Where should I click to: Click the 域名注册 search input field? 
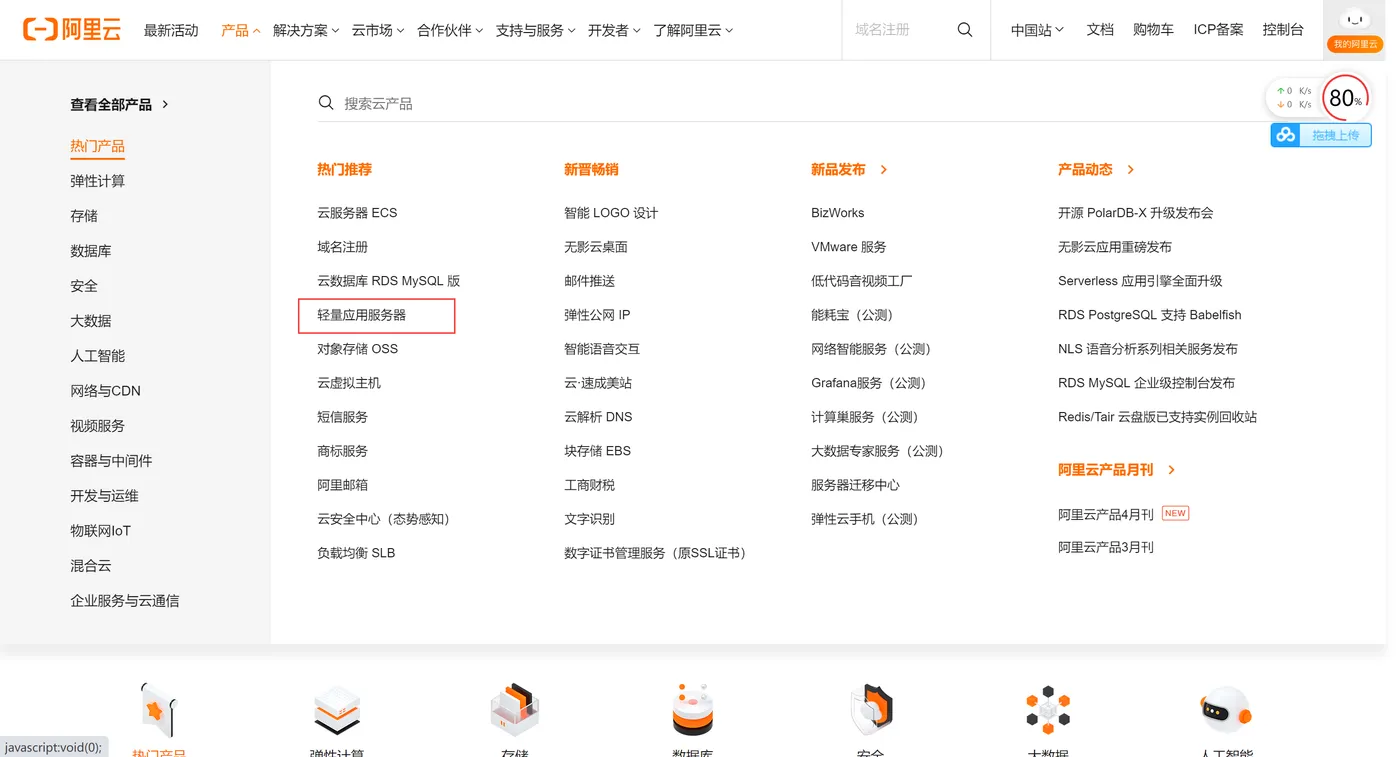[898, 30]
